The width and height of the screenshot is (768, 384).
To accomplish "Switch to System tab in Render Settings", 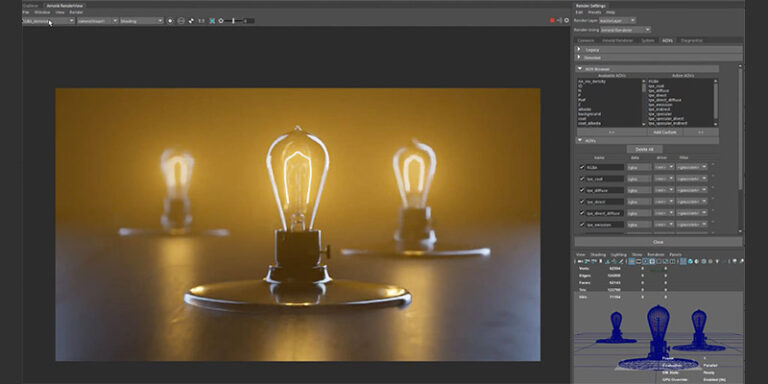I will point(648,41).
